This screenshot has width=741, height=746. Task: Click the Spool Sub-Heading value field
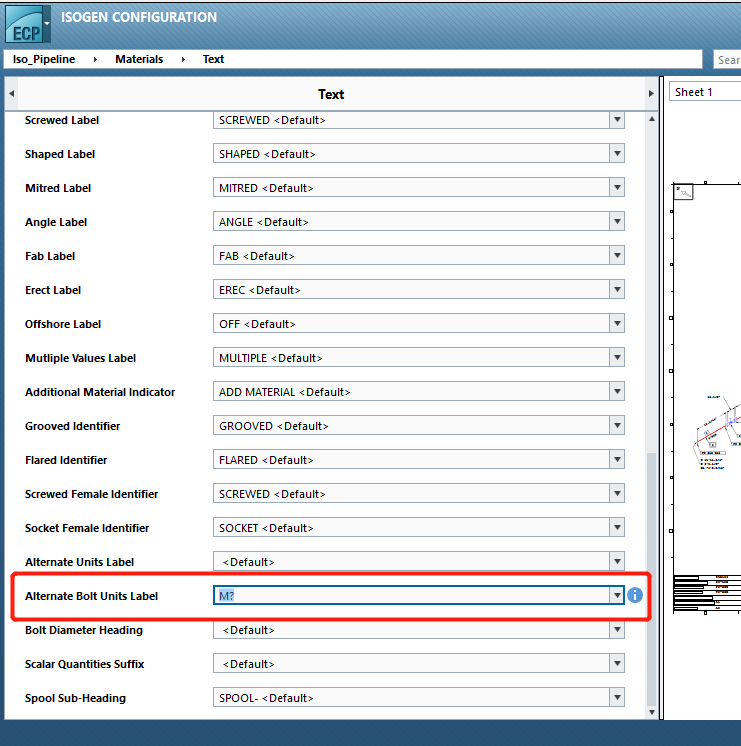(412, 698)
